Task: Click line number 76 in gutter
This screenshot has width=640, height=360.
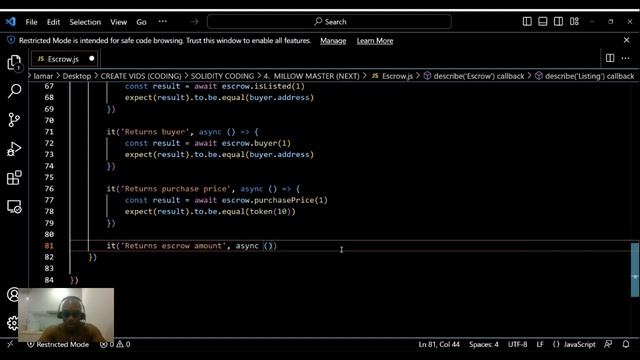Action: [49, 189]
